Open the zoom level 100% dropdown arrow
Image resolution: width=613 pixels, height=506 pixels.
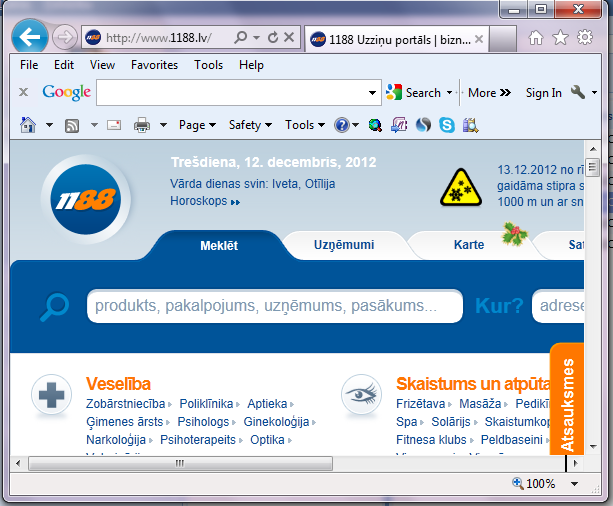coord(575,484)
